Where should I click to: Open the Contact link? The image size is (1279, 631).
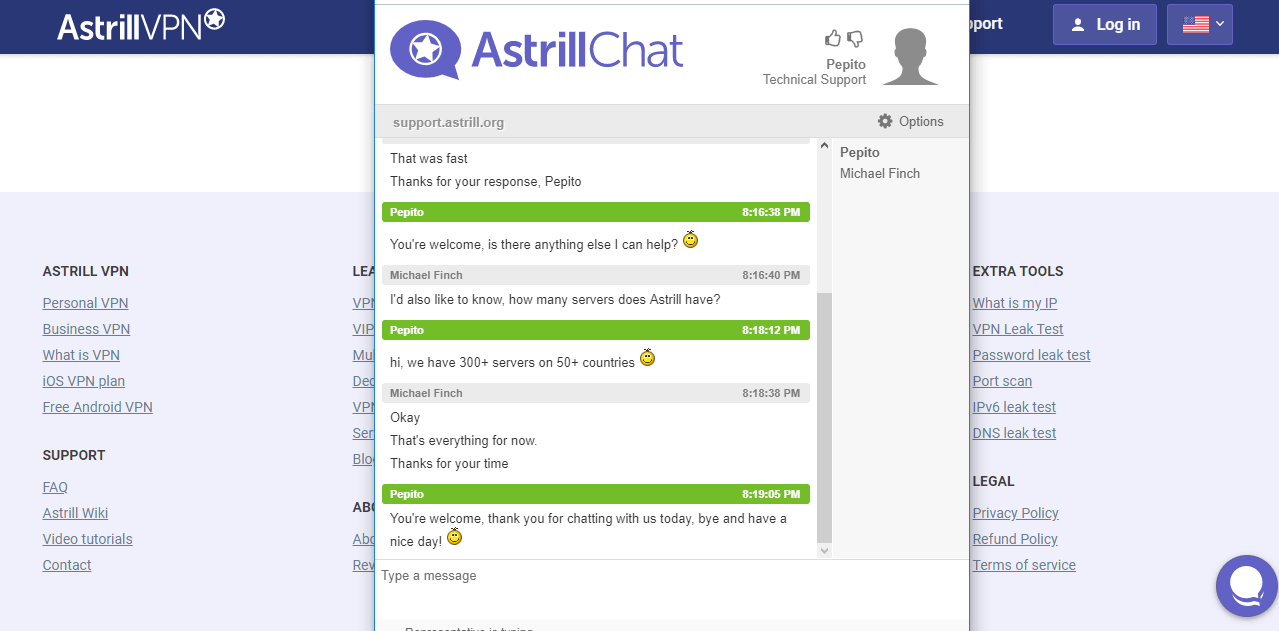coord(67,565)
